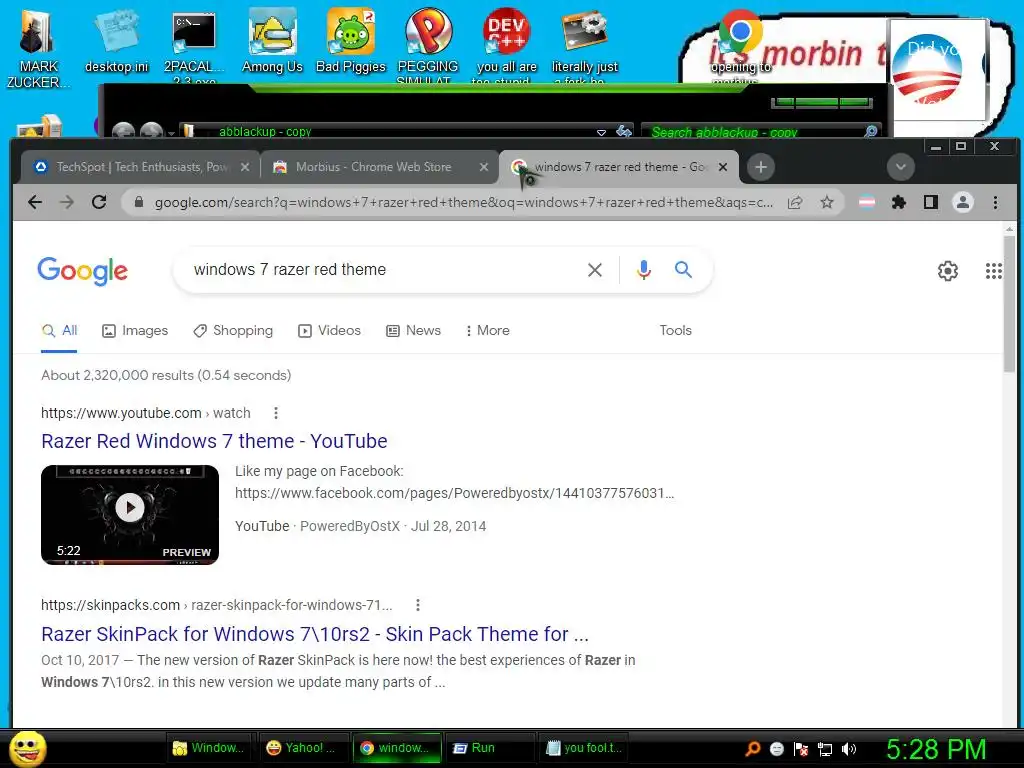Close the razer red theme Google tab

(x=723, y=167)
